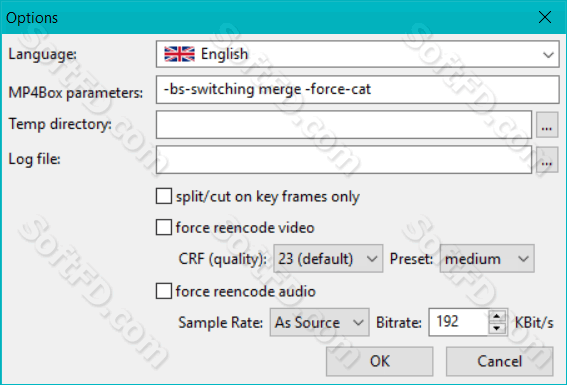Viewport: 567px width, 385px height.
Task: Click the Bitrate value field
Action: coord(459,322)
